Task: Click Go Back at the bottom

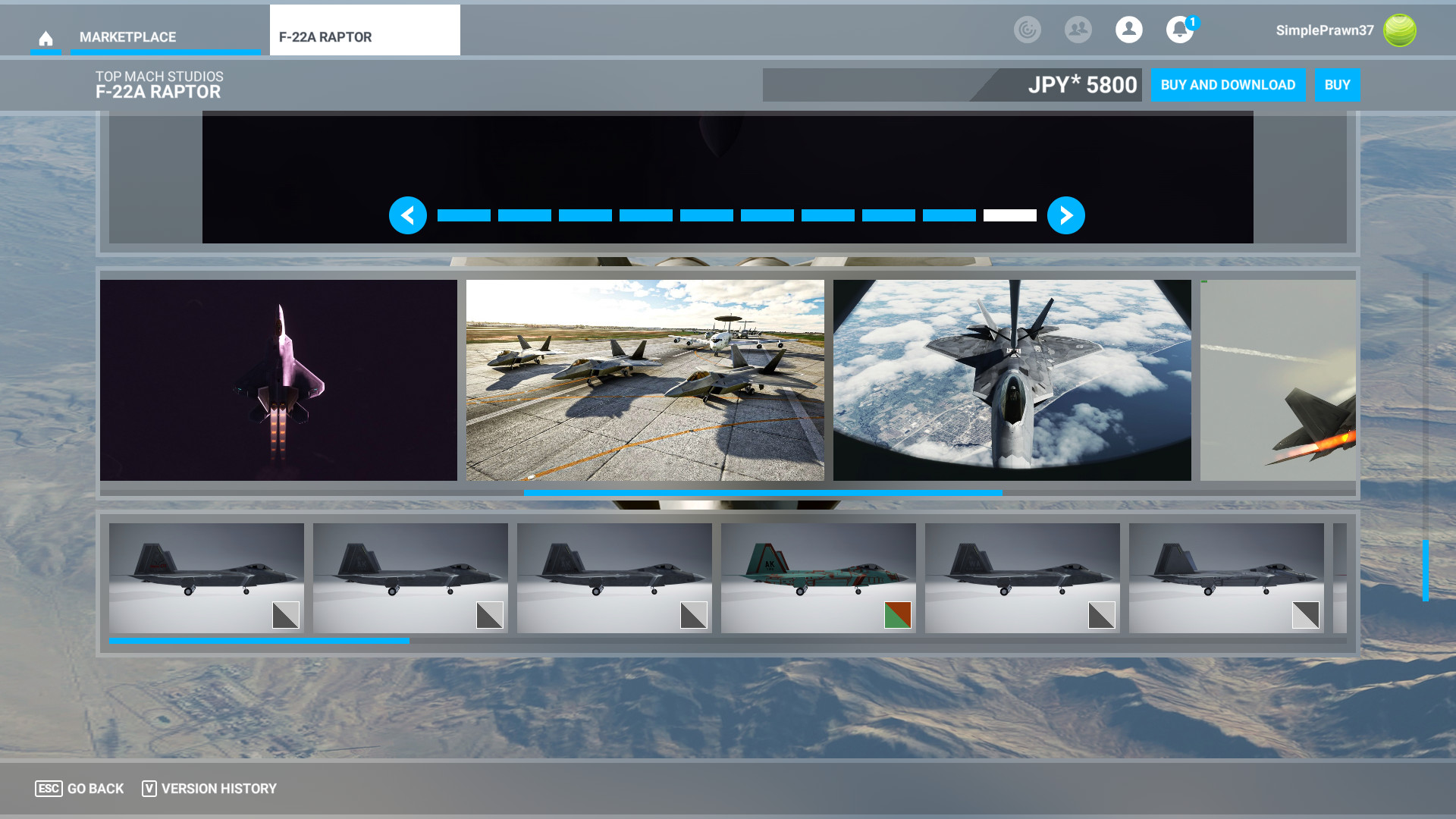Action: point(80,789)
